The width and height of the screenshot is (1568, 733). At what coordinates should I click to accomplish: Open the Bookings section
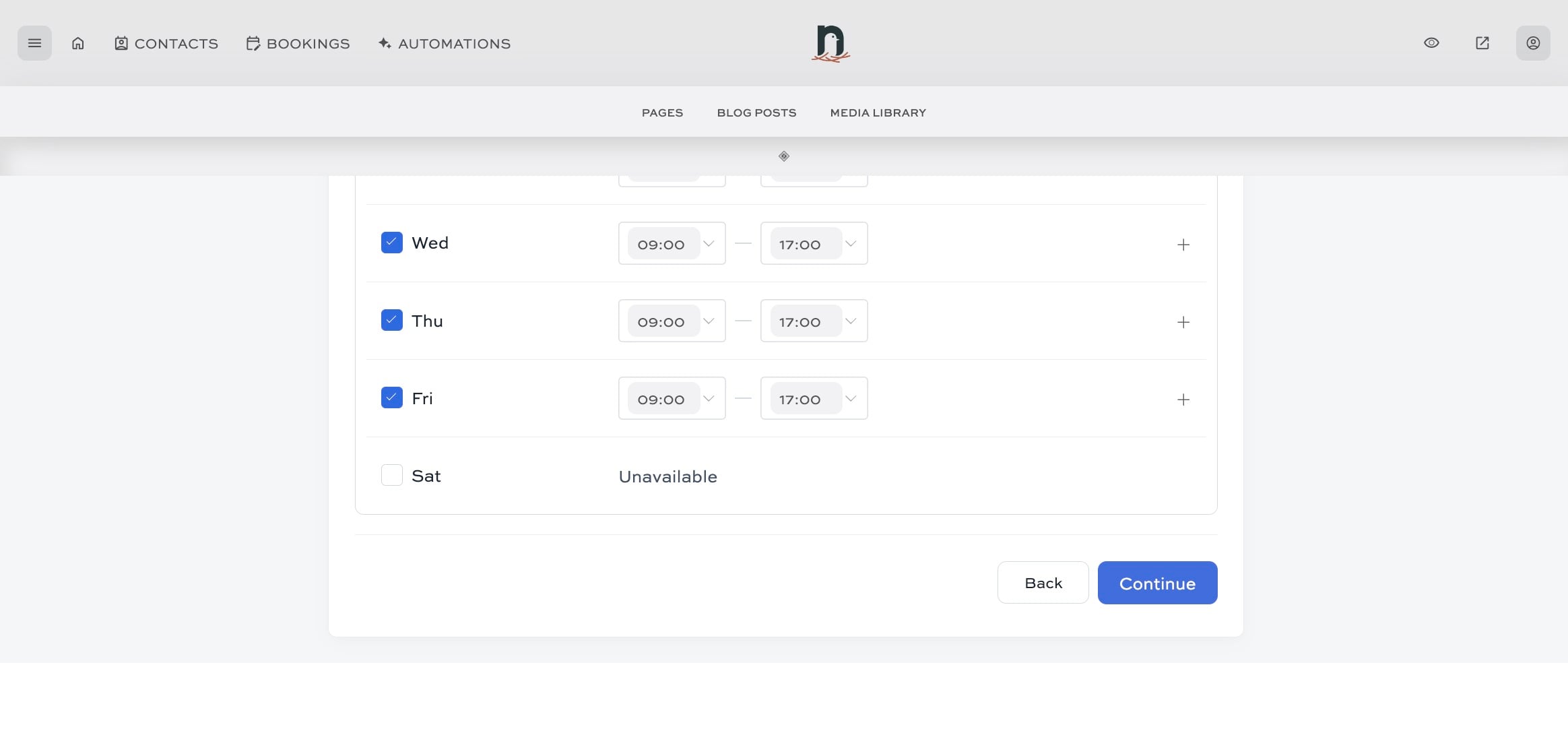298,43
